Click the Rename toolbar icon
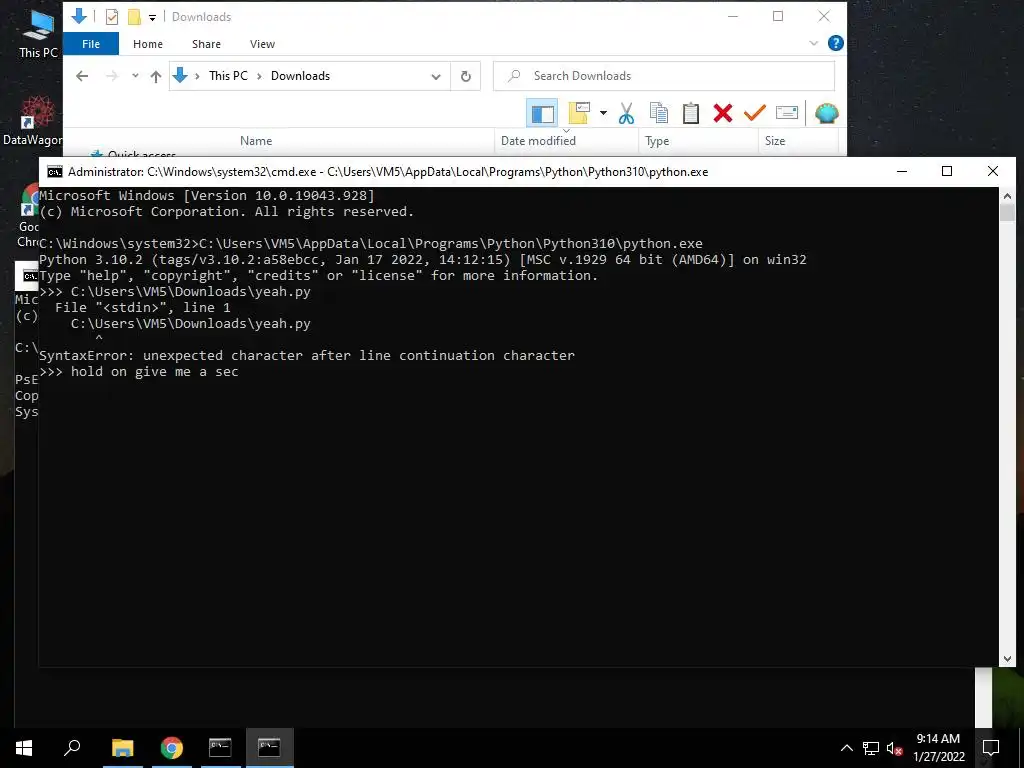Image resolution: width=1024 pixels, height=768 pixels. tap(787, 113)
